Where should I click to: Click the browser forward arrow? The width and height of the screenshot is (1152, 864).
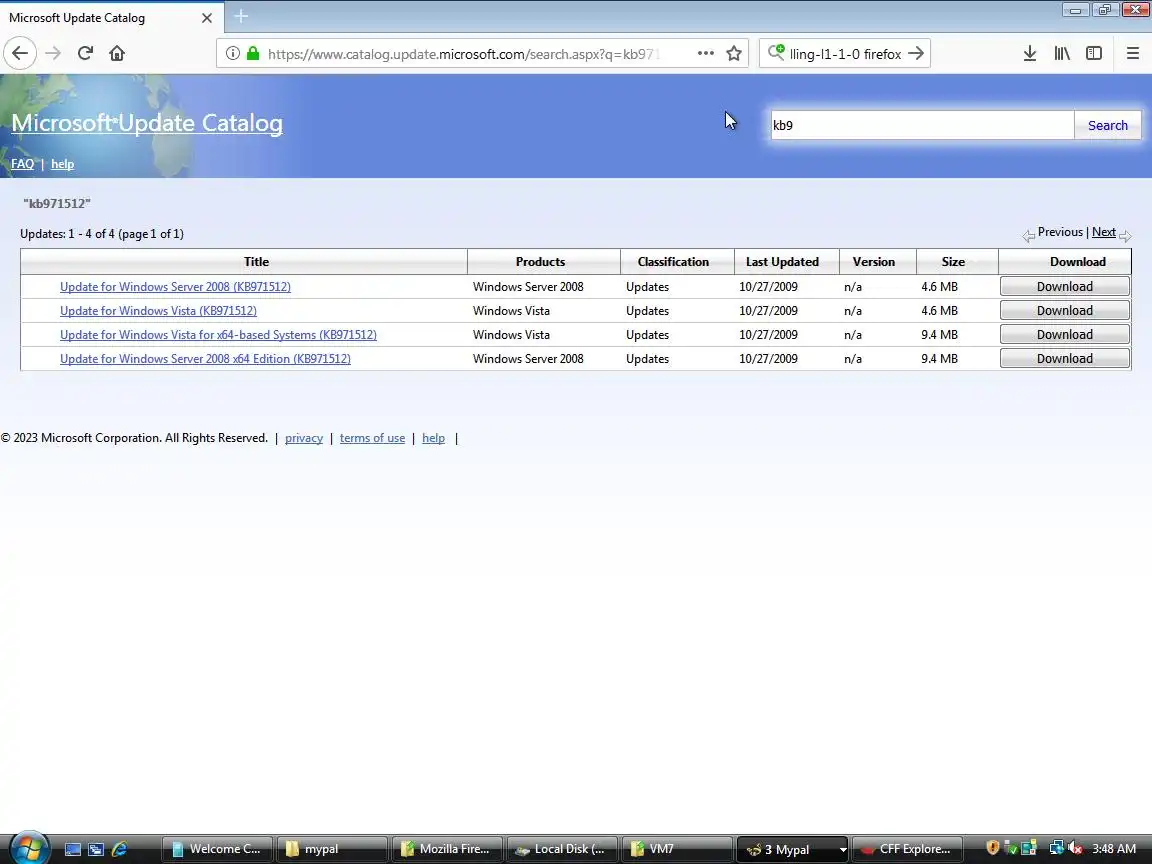point(53,53)
